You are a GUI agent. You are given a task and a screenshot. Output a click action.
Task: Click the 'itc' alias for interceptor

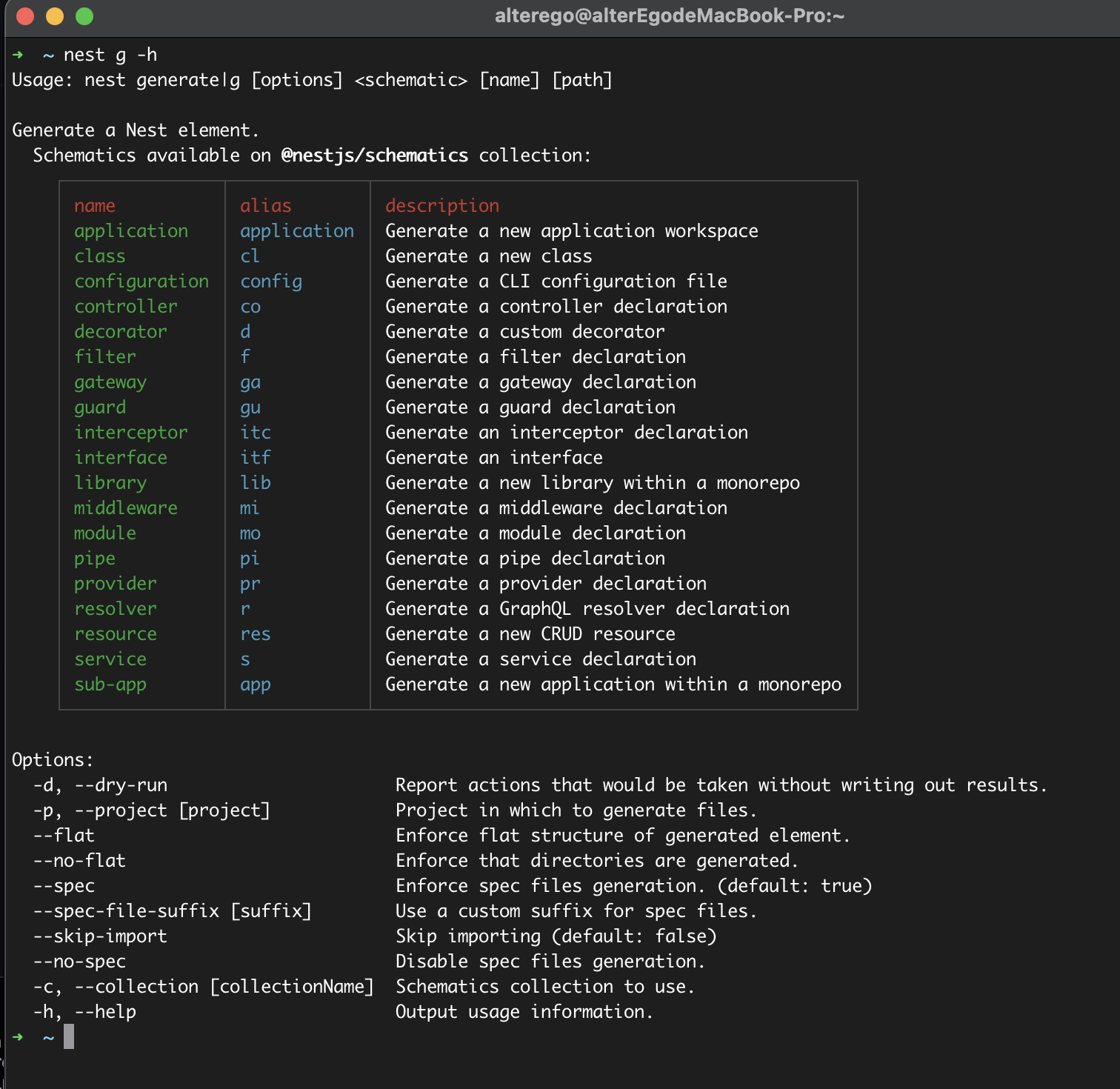pyautogui.click(x=256, y=433)
